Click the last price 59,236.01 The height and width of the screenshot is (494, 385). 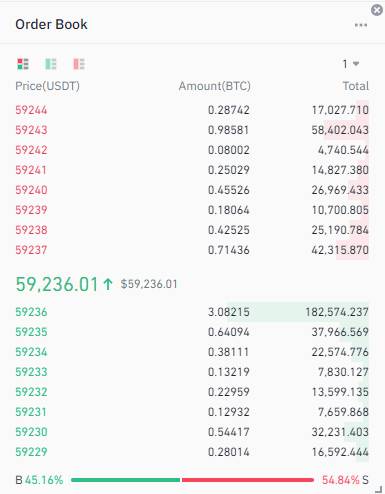[x=57, y=284]
